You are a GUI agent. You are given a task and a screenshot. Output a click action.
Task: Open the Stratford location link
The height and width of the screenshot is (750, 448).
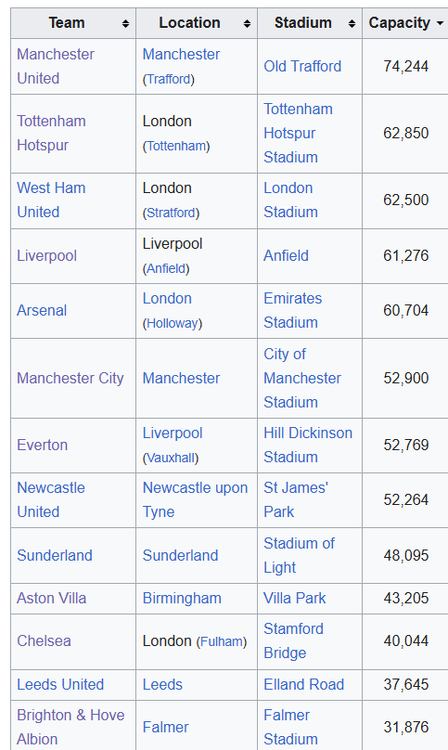pyautogui.click(x=171, y=213)
